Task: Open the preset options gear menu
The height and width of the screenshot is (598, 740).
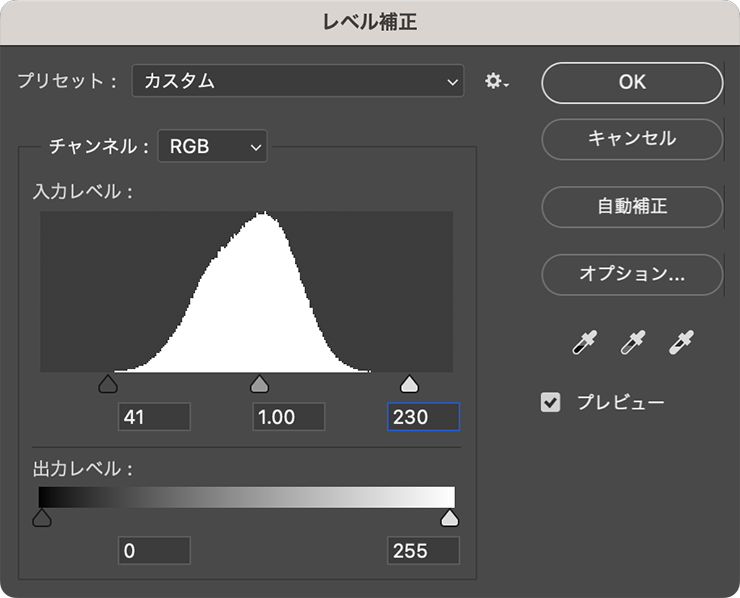Action: tap(496, 81)
